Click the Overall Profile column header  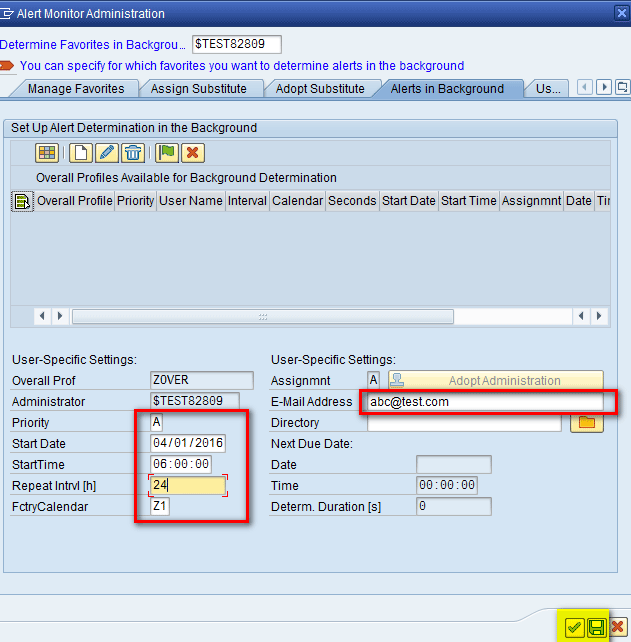click(75, 201)
